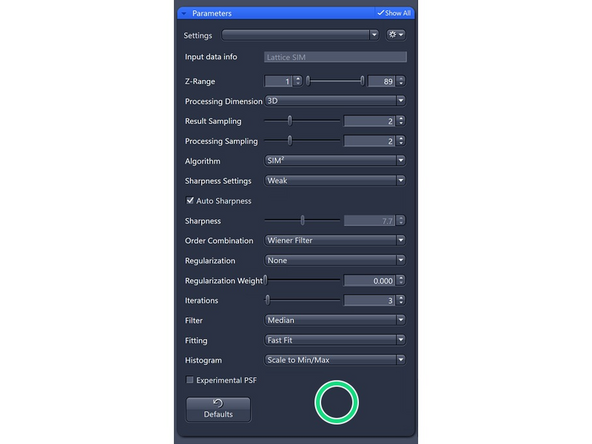Viewport: 592px width, 444px height.
Task: Open the Order Combination dropdown
Action: coord(335,240)
